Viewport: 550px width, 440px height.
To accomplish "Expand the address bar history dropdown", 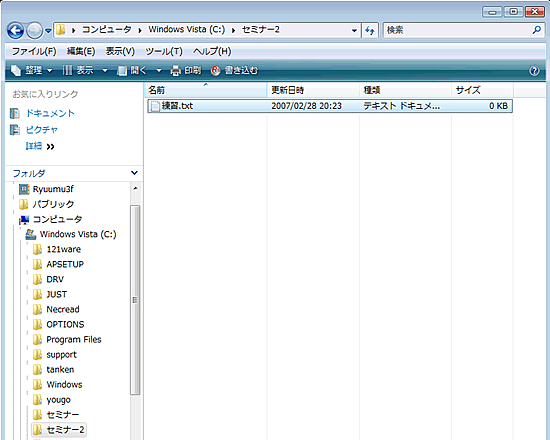I will tap(354, 31).
